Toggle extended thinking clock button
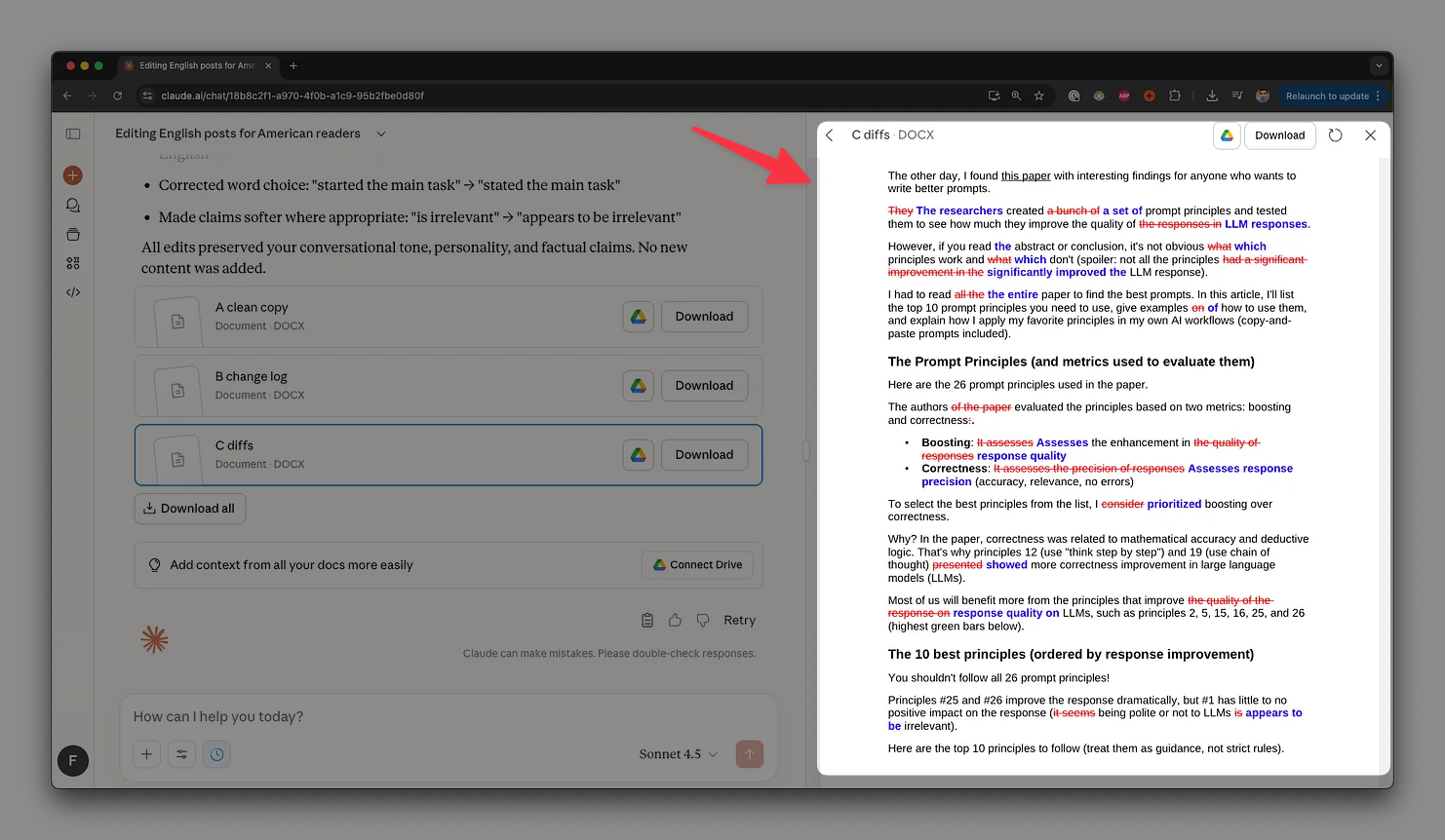Viewport: 1445px width, 840px height. [217, 754]
